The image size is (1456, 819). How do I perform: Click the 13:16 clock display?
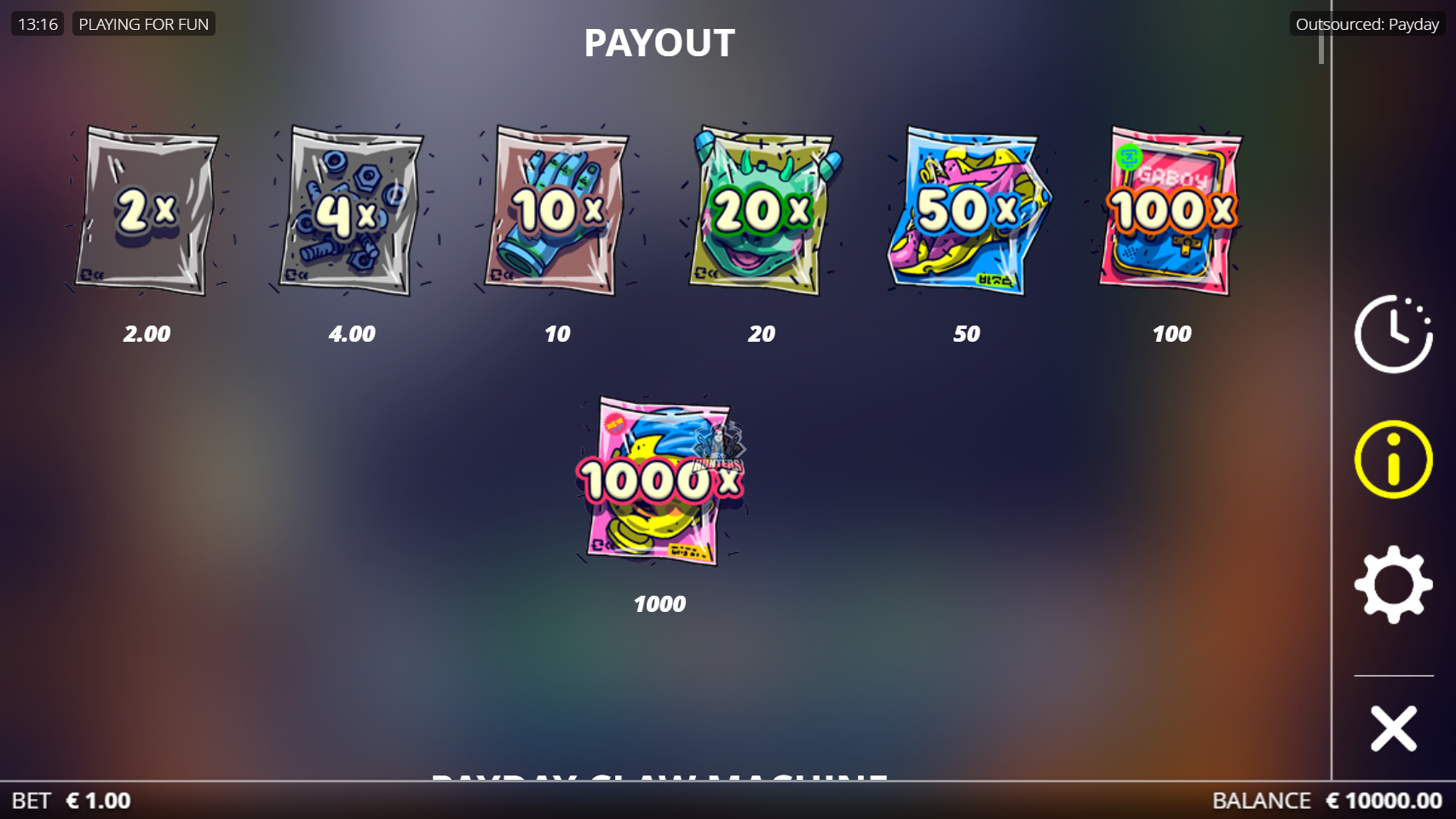[x=37, y=24]
